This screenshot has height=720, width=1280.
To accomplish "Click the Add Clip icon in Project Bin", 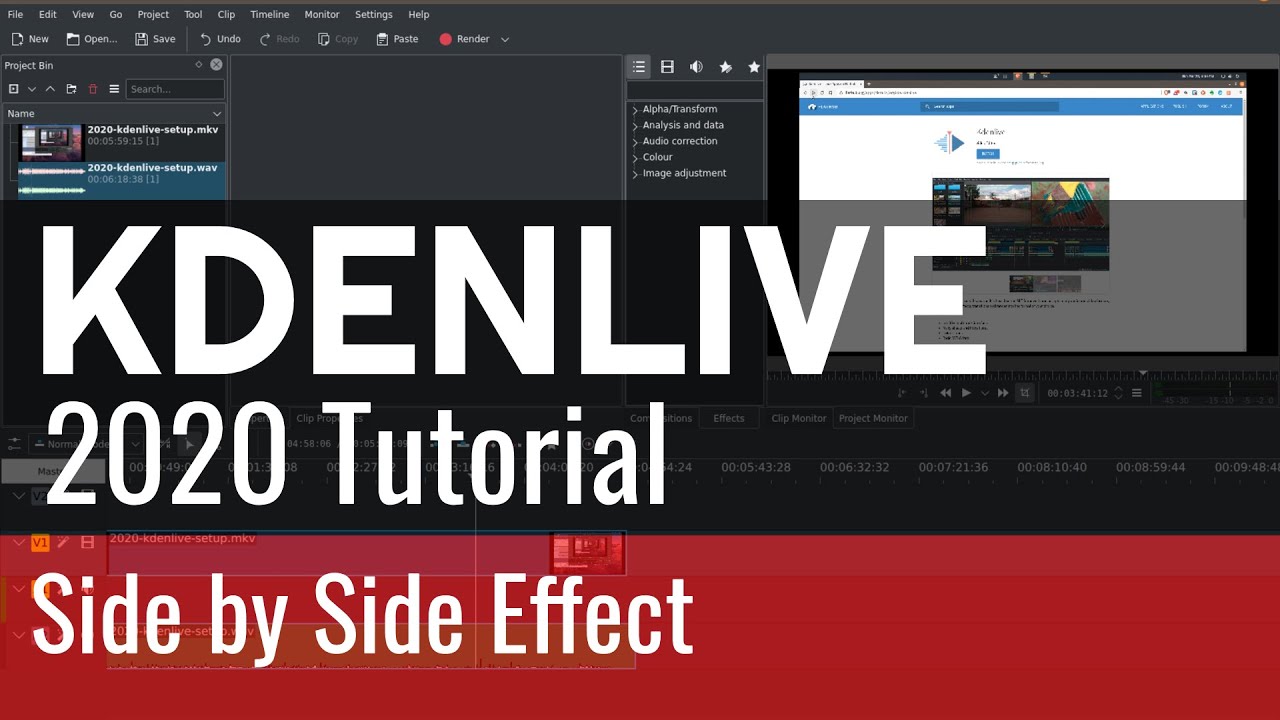I will point(14,89).
